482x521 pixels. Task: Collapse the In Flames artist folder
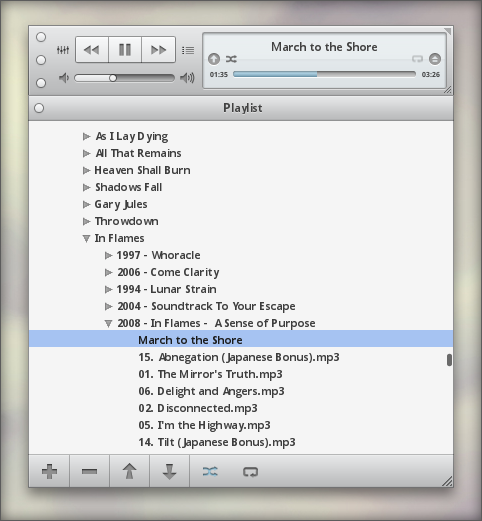click(x=86, y=239)
